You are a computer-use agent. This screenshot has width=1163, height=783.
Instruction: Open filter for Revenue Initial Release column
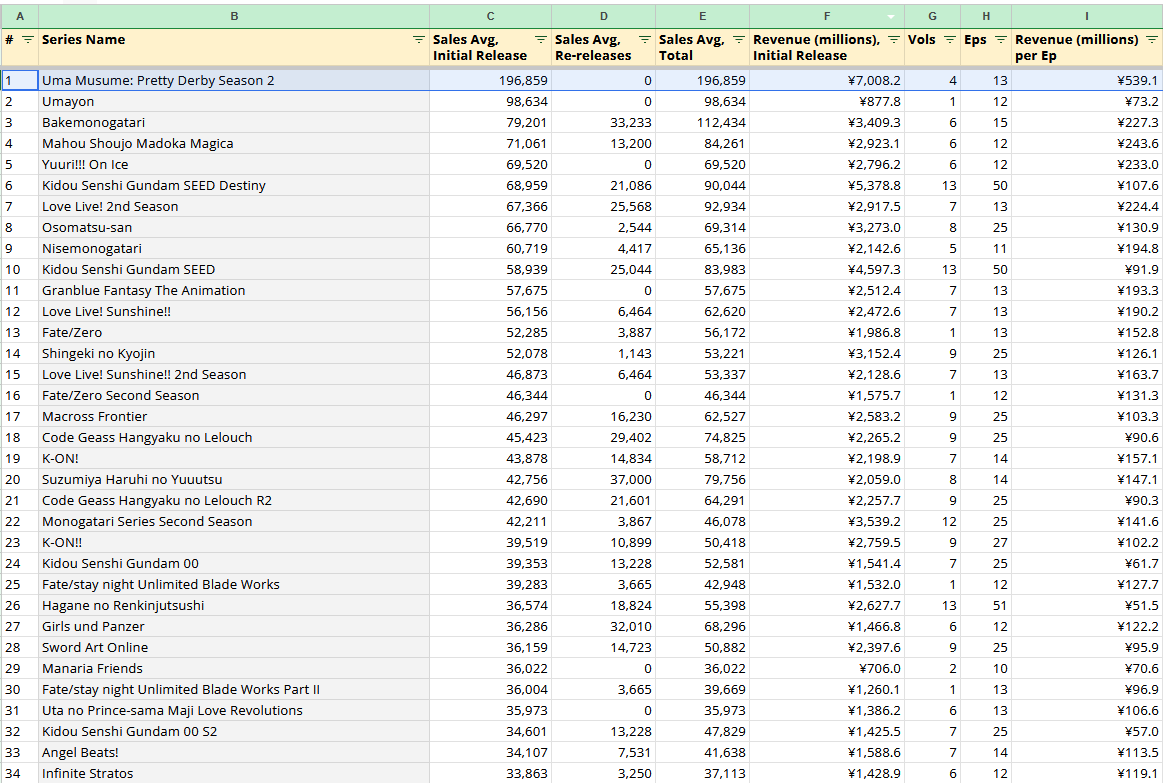(x=894, y=39)
